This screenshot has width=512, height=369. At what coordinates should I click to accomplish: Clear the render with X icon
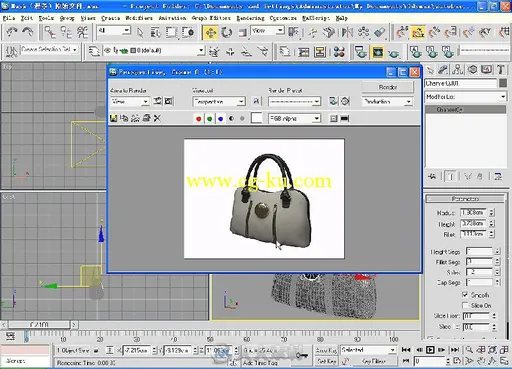pos(157,118)
